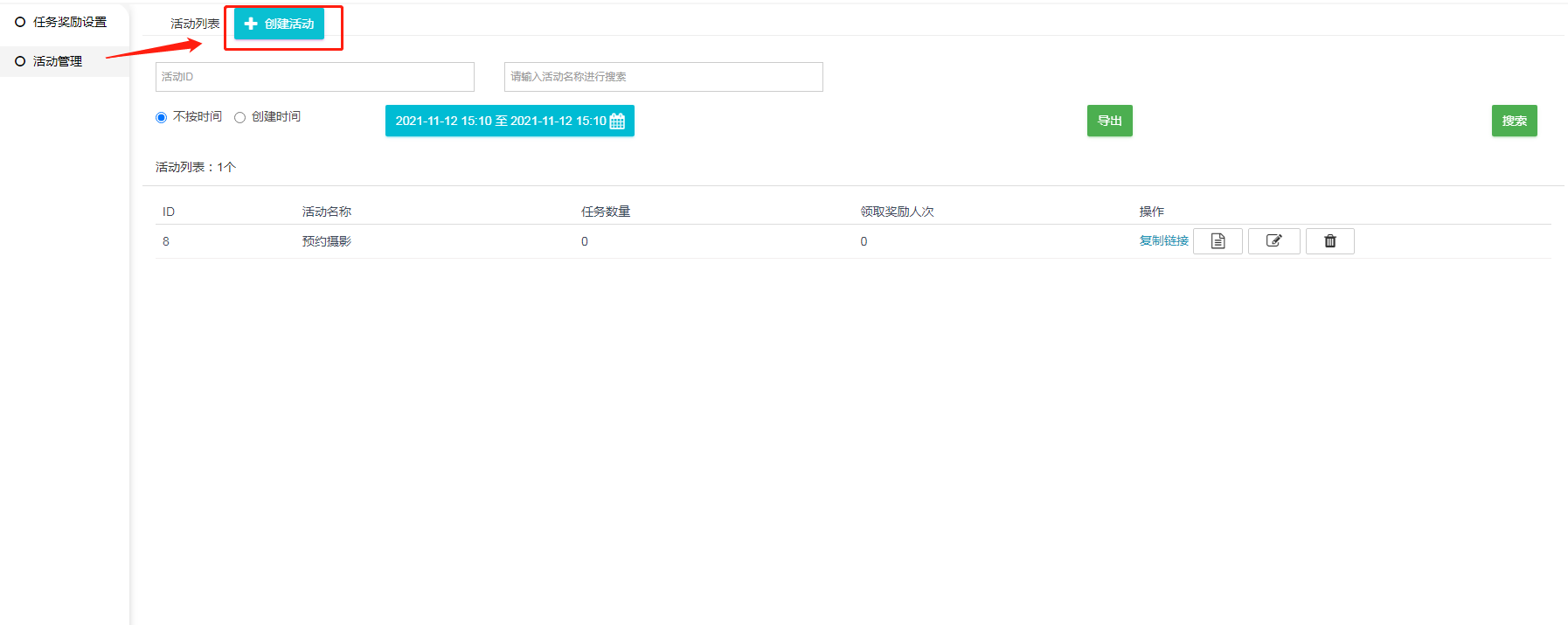The height and width of the screenshot is (625, 1568).
Task: Click the 领取奖励人次 column header
Action: (x=897, y=212)
